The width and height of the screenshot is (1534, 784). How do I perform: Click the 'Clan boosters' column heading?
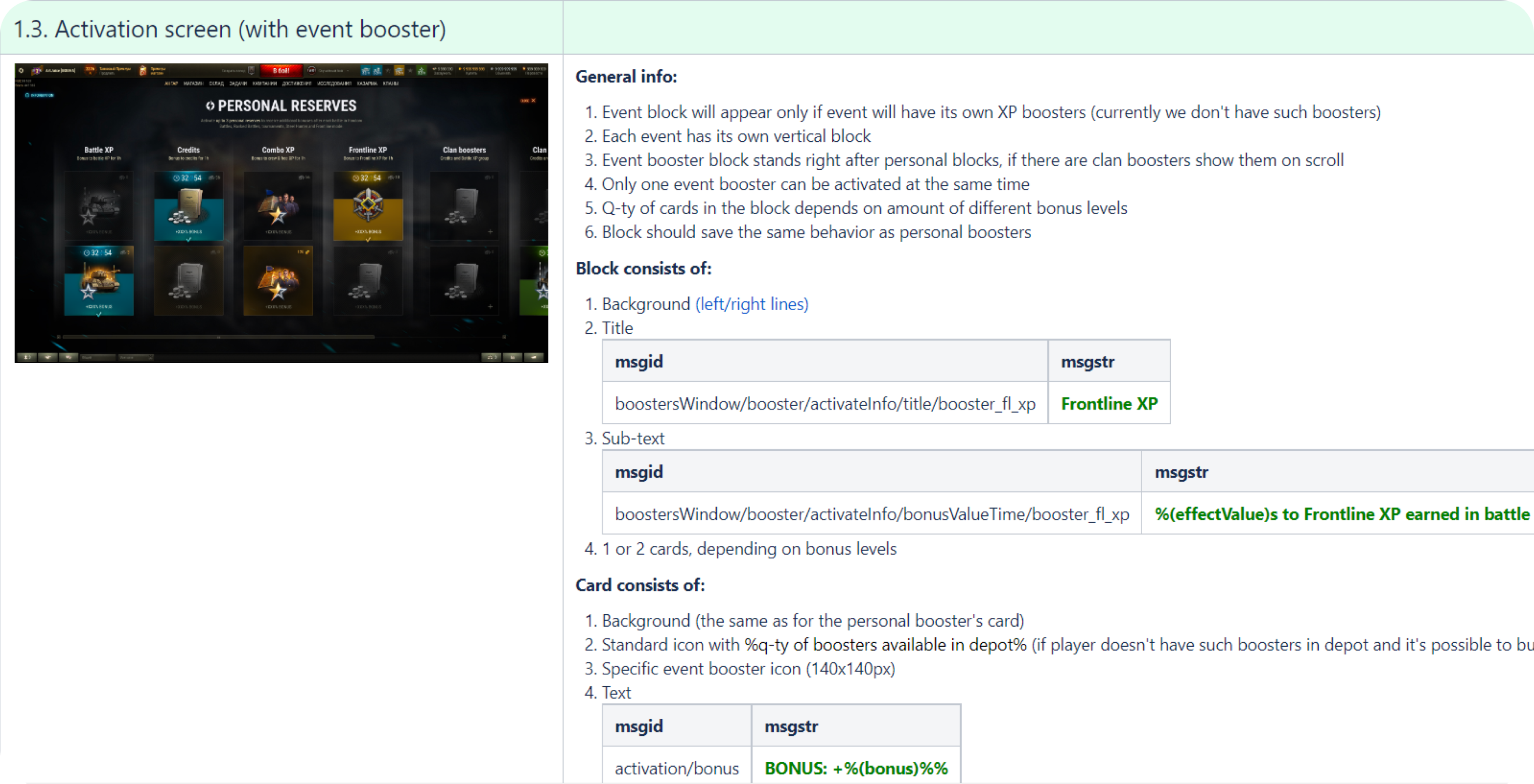point(464,150)
